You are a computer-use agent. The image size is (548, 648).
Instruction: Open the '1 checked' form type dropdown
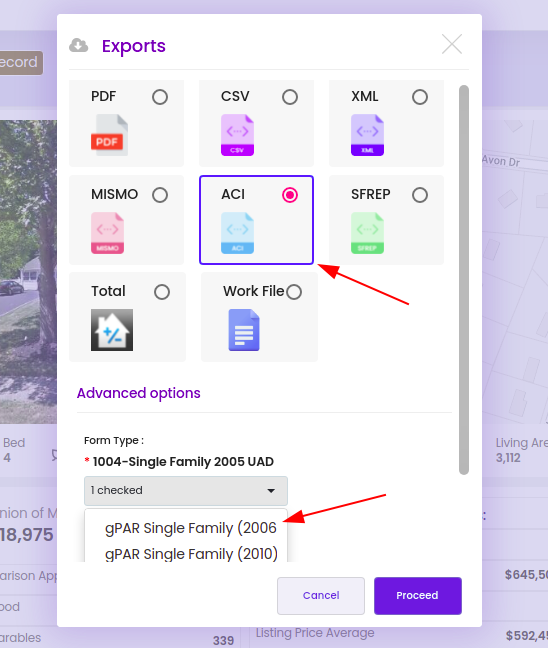(186, 491)
